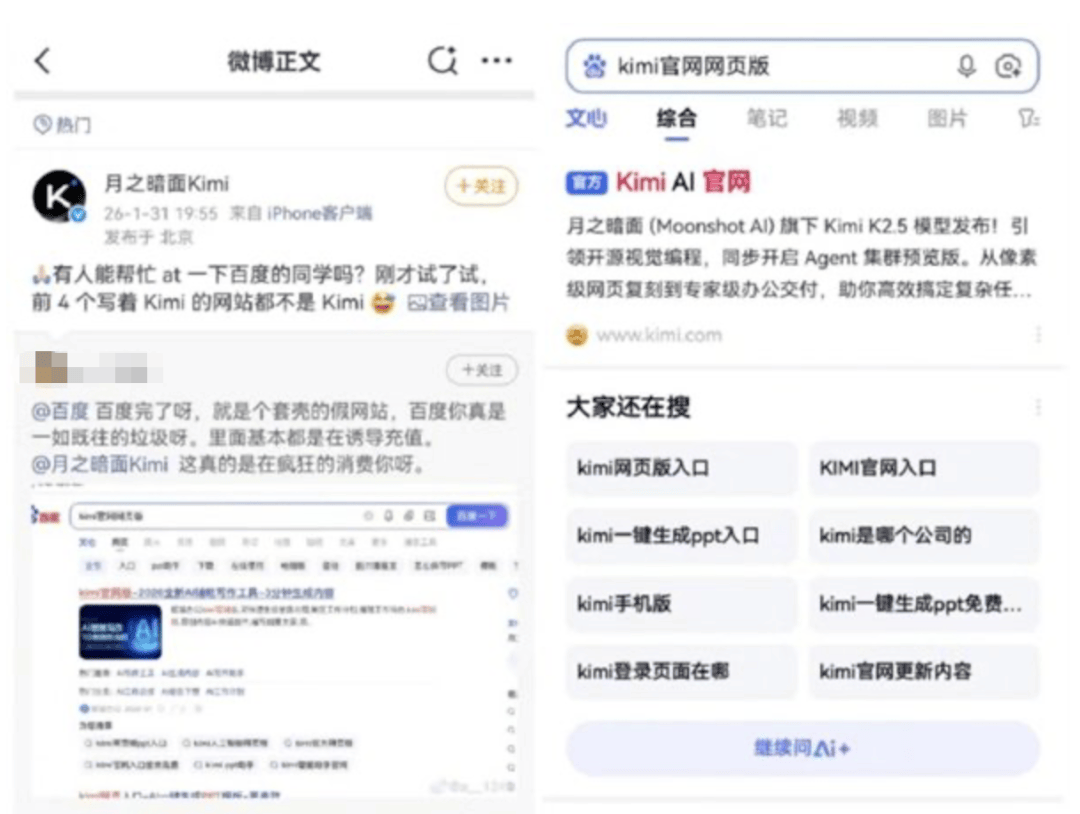Tap the microphone icon in search bar
This screenshot has height=814, width=1080.
pyautogui.click(x=966, y=66)
